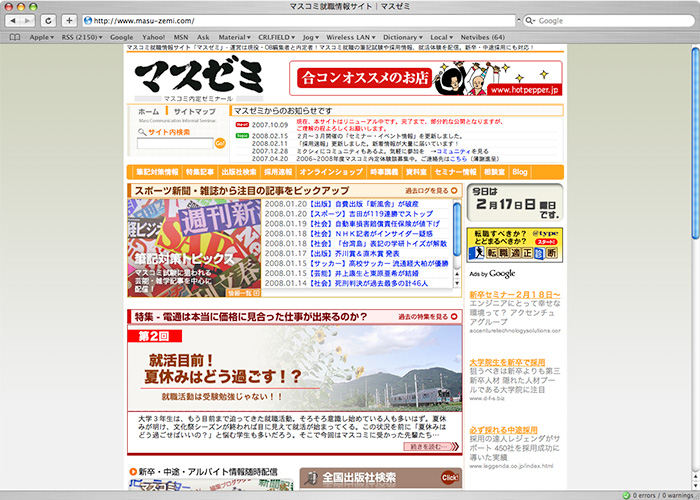Select the 採用速報 navigation tab
This screenshot has height=500, width=700.
[278, 172]
